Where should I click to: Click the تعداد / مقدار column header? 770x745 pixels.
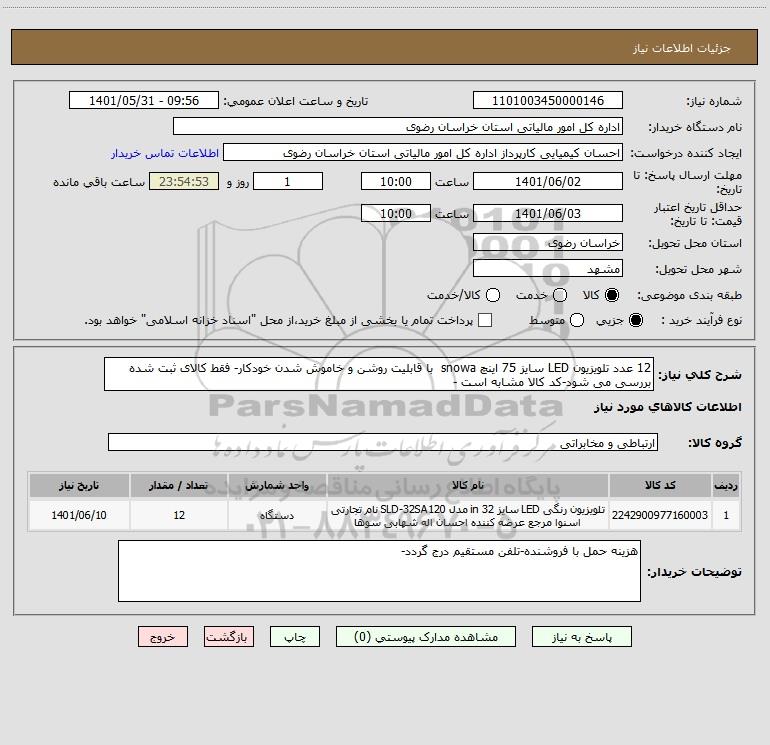point(179,485)
